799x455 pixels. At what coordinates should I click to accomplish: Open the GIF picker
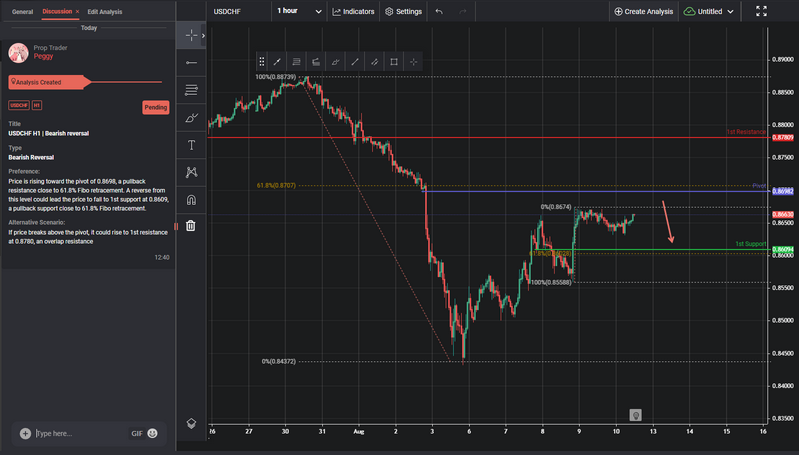tap(137, 434)
